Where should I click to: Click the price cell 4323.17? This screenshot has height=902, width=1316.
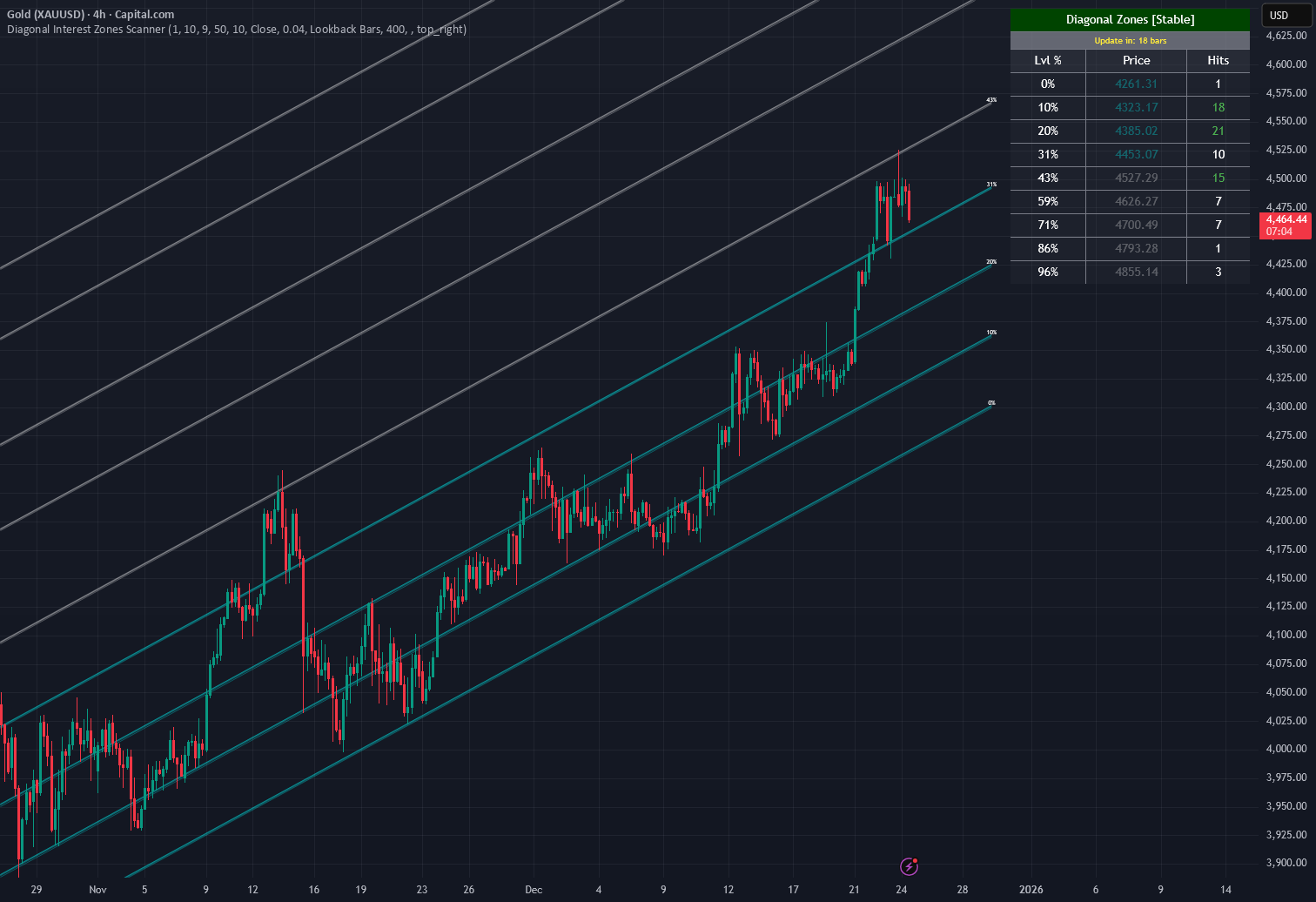coord(1136,108)
